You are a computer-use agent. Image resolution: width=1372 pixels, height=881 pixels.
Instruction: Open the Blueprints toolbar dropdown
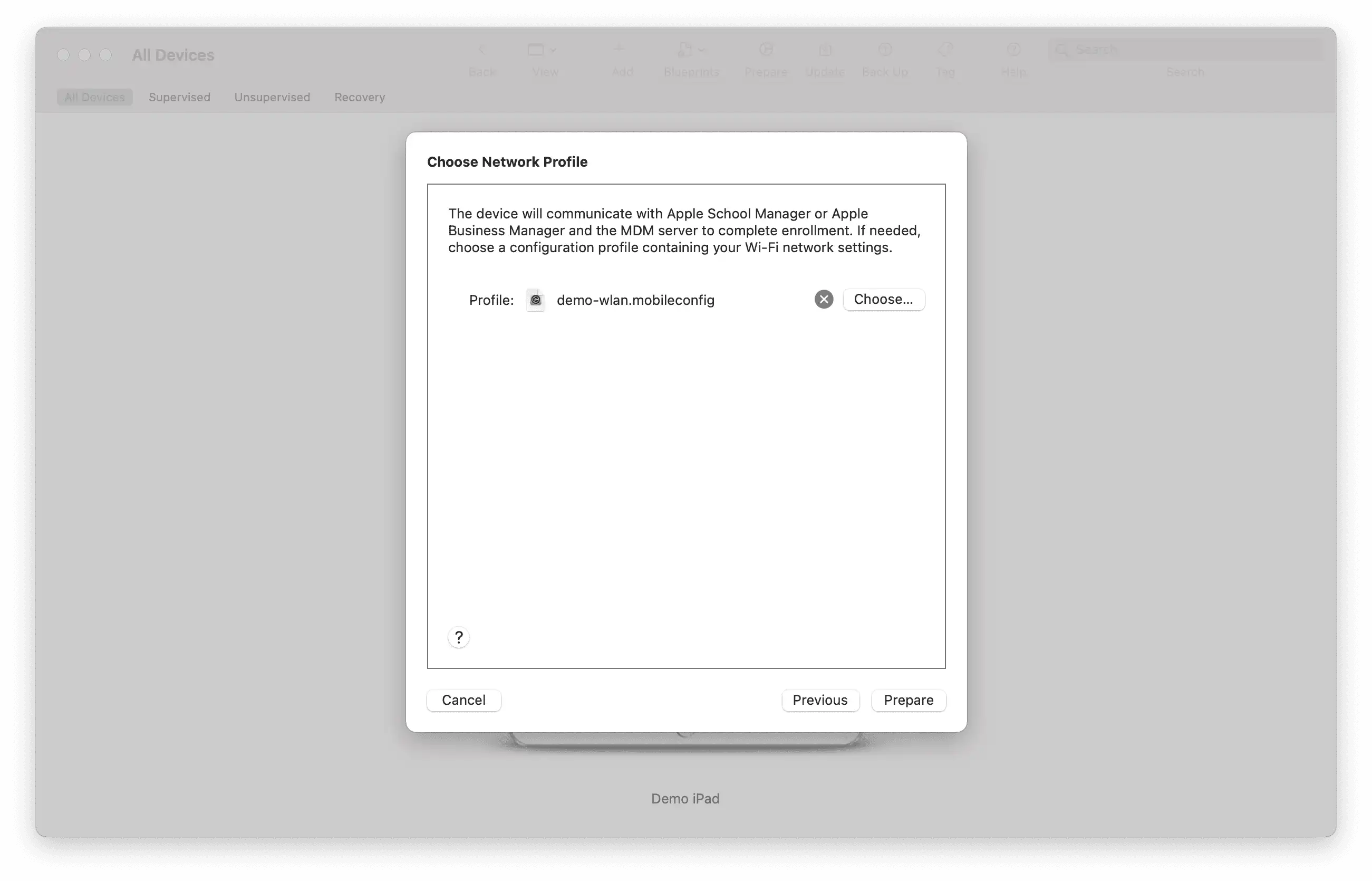tap(691, 50)
